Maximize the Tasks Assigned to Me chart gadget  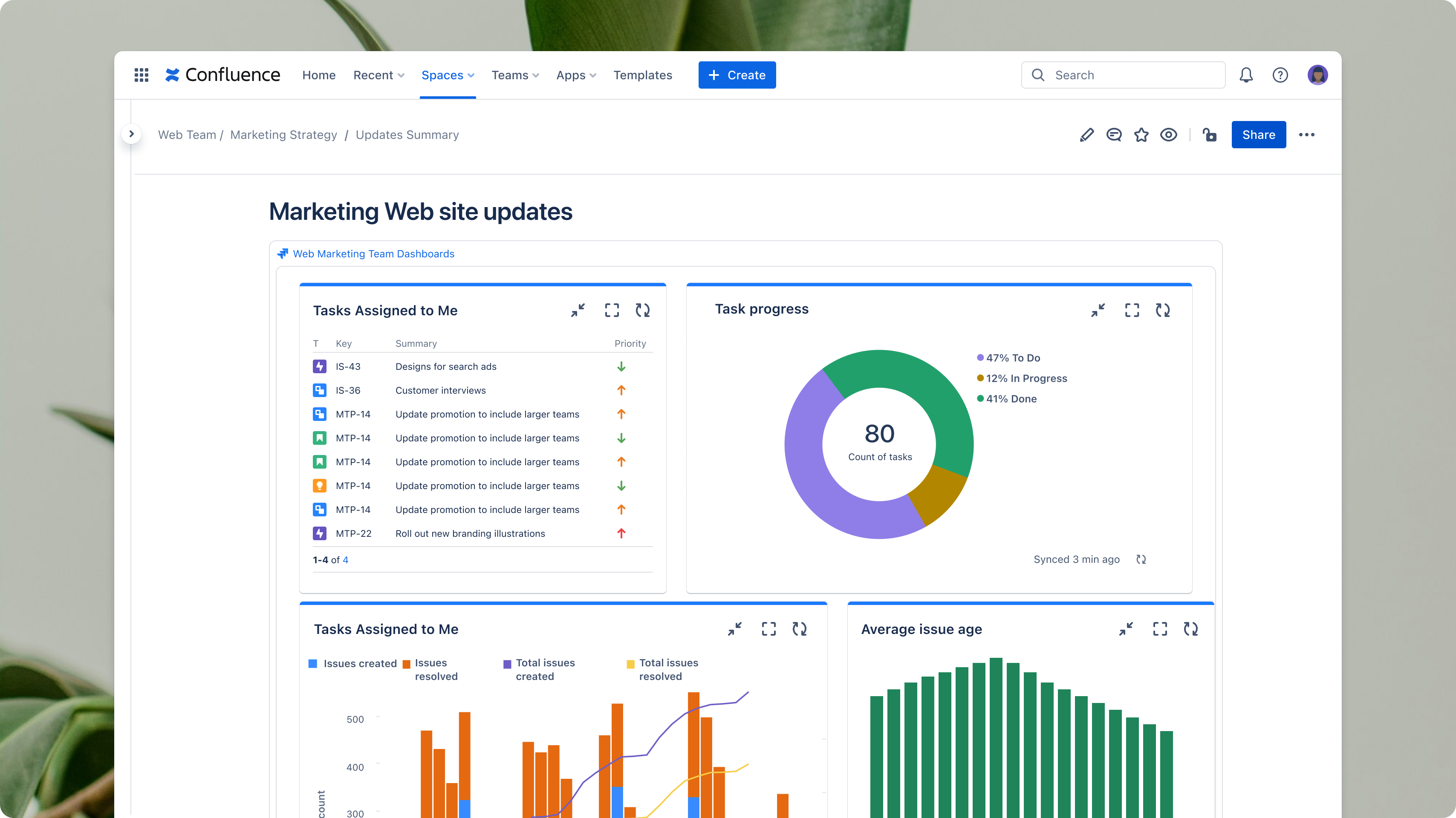click(768, 629)
